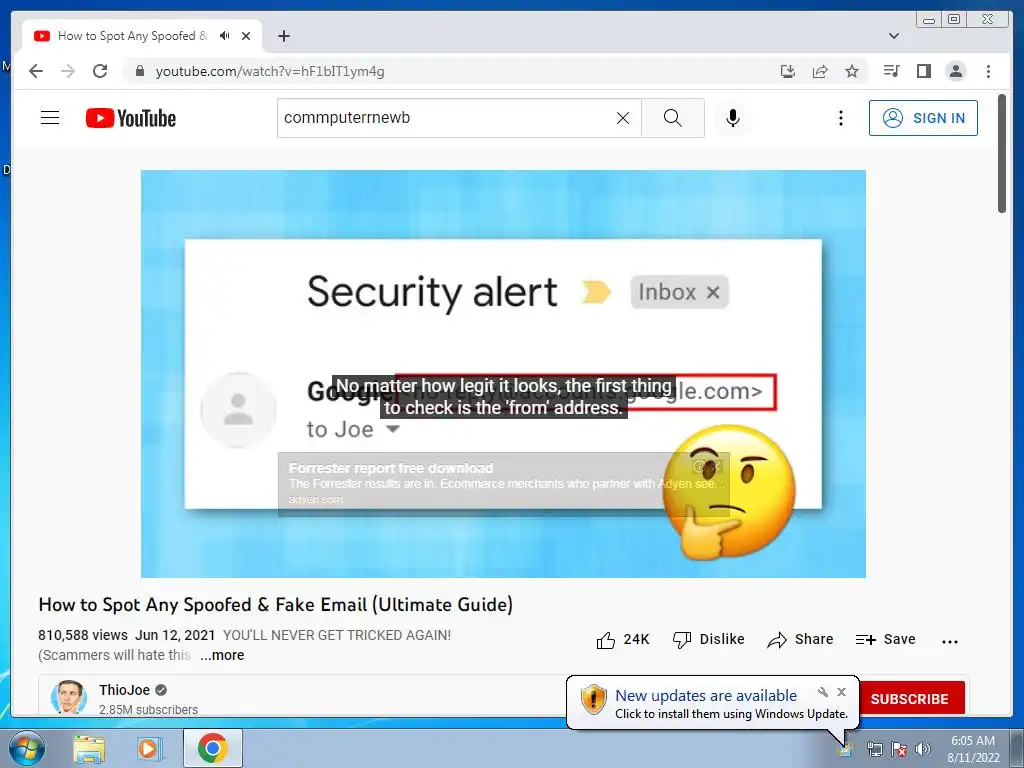Click the YouTube logo
The width and height of the screenshot is (1024, 768).
[131, 118]
